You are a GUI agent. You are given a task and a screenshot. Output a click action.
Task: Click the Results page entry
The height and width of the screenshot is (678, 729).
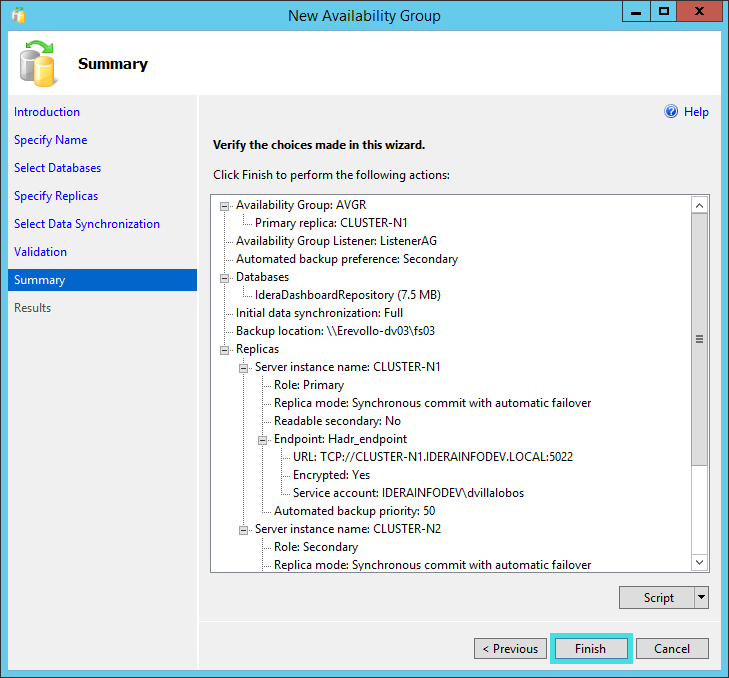(x=33, y=308)
